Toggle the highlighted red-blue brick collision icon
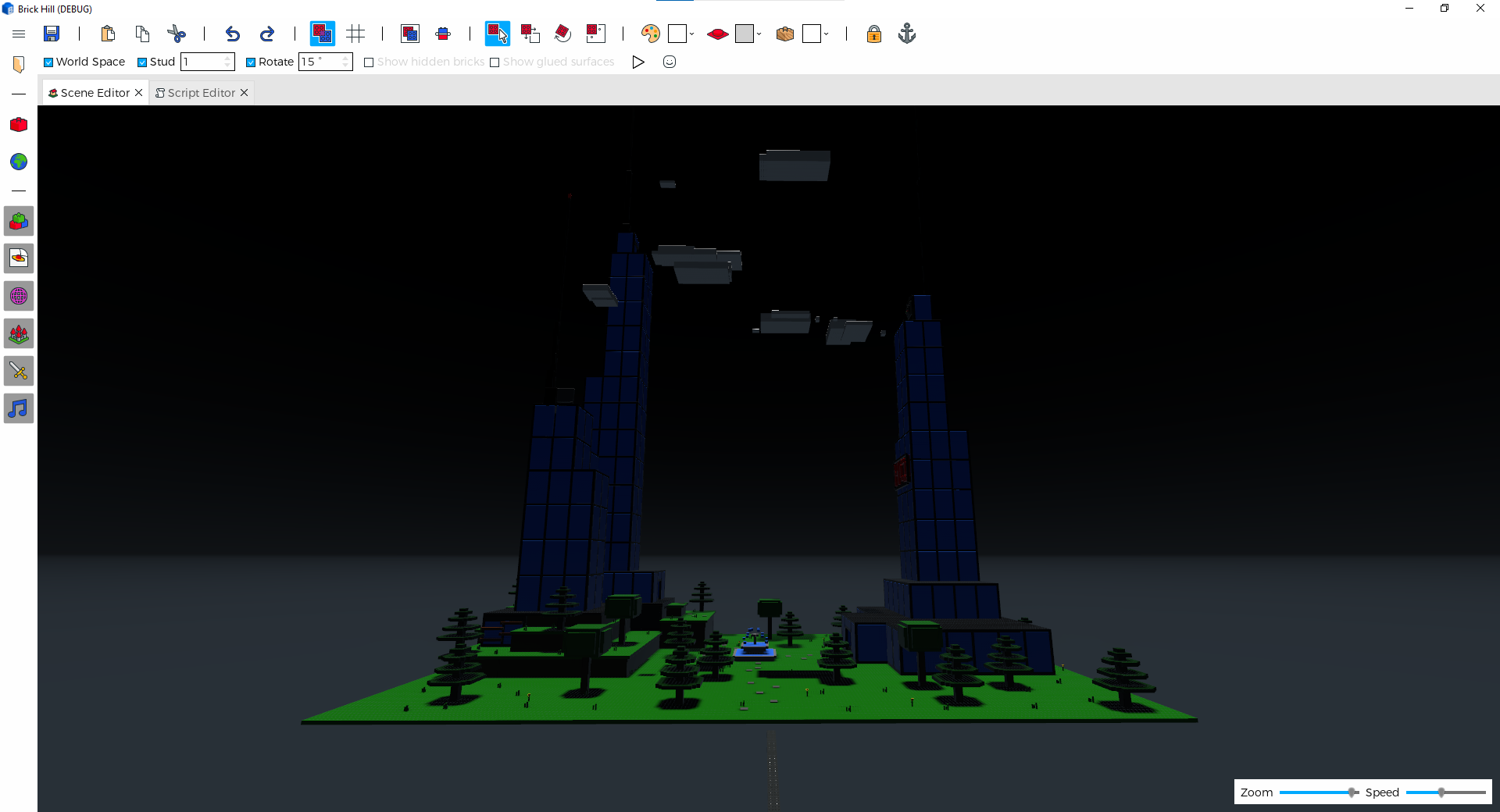This screenshot has height=812, width=1500. pyautogui.click(x=322, y=34)
